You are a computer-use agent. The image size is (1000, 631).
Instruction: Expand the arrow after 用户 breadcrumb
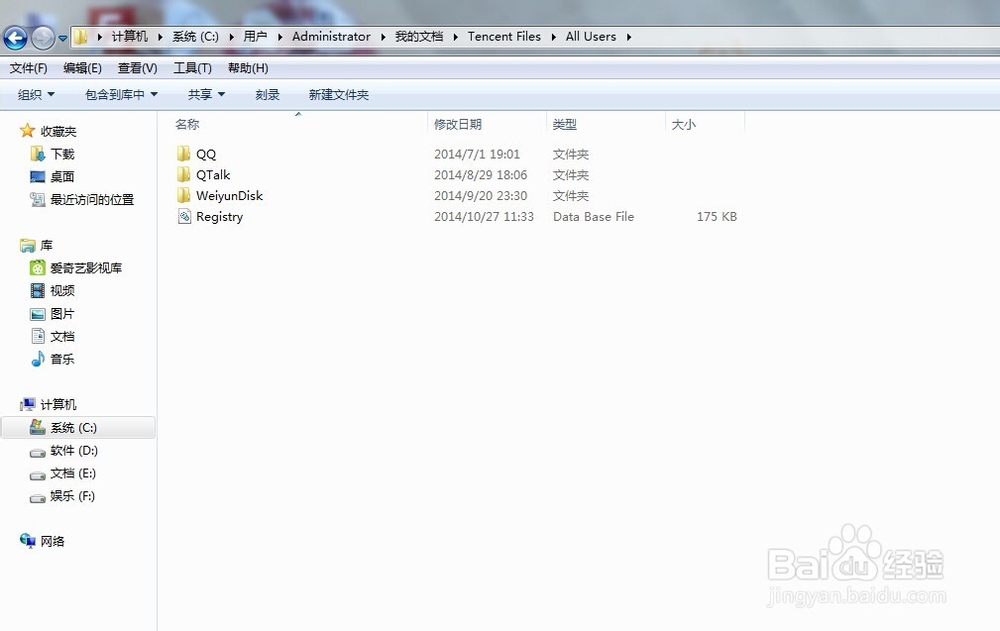point(280,37)
